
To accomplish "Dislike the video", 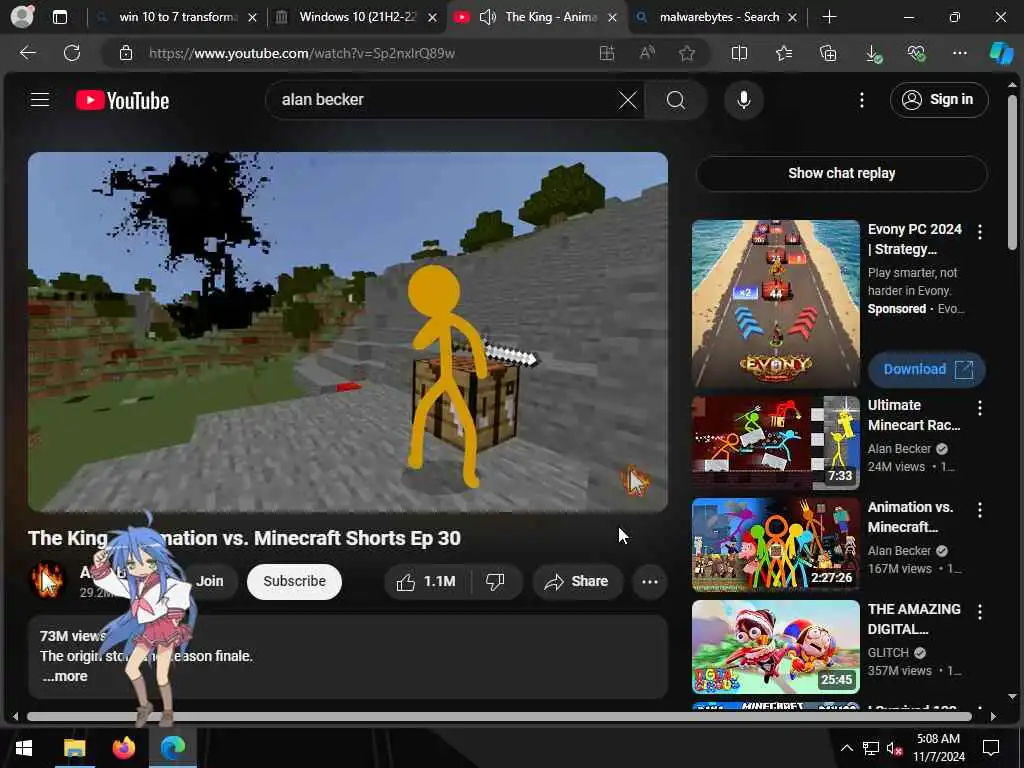I will (496, 582).
